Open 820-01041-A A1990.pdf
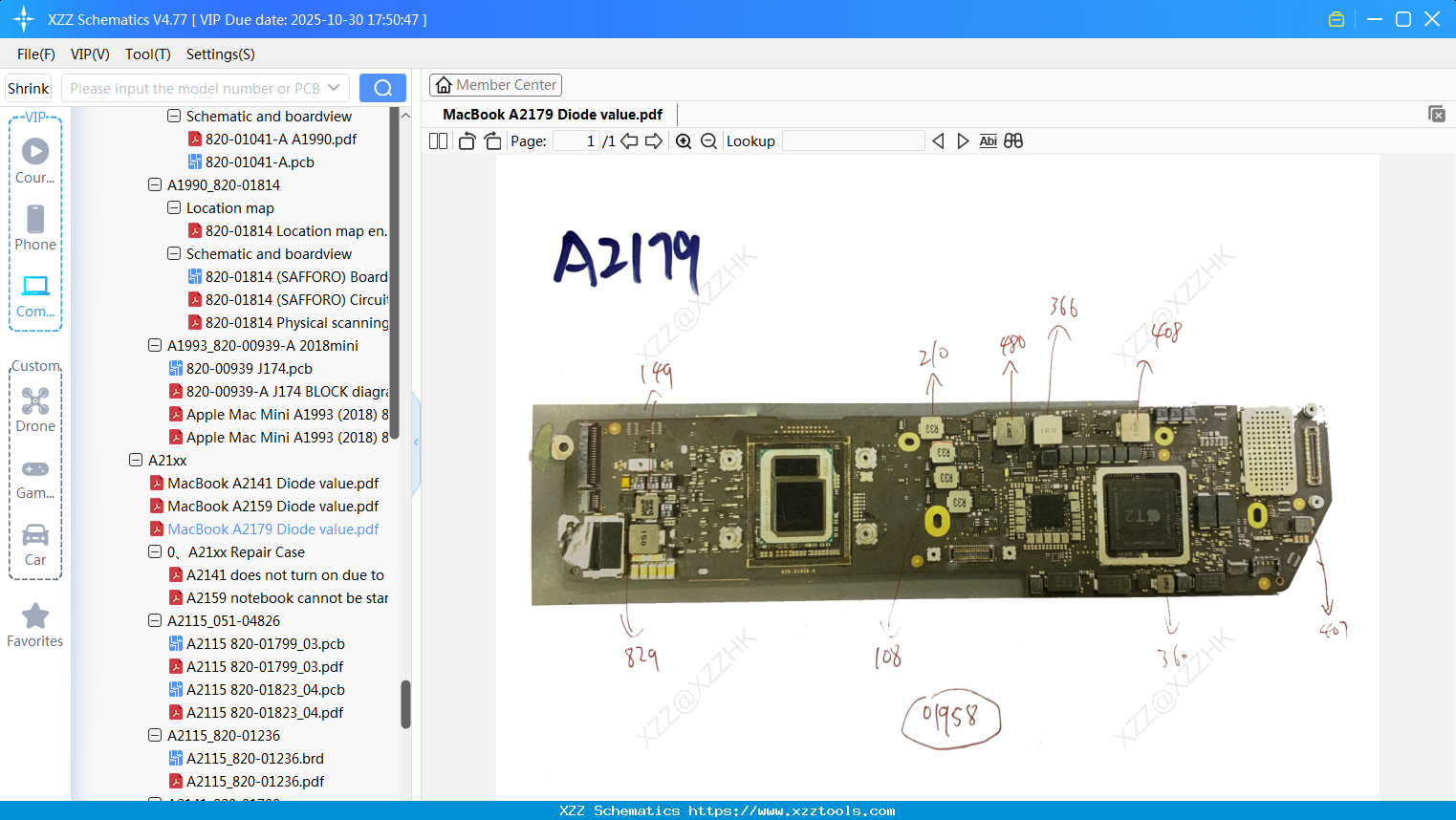Viewport: 1456px width, 820px height. tap(281, 139)
